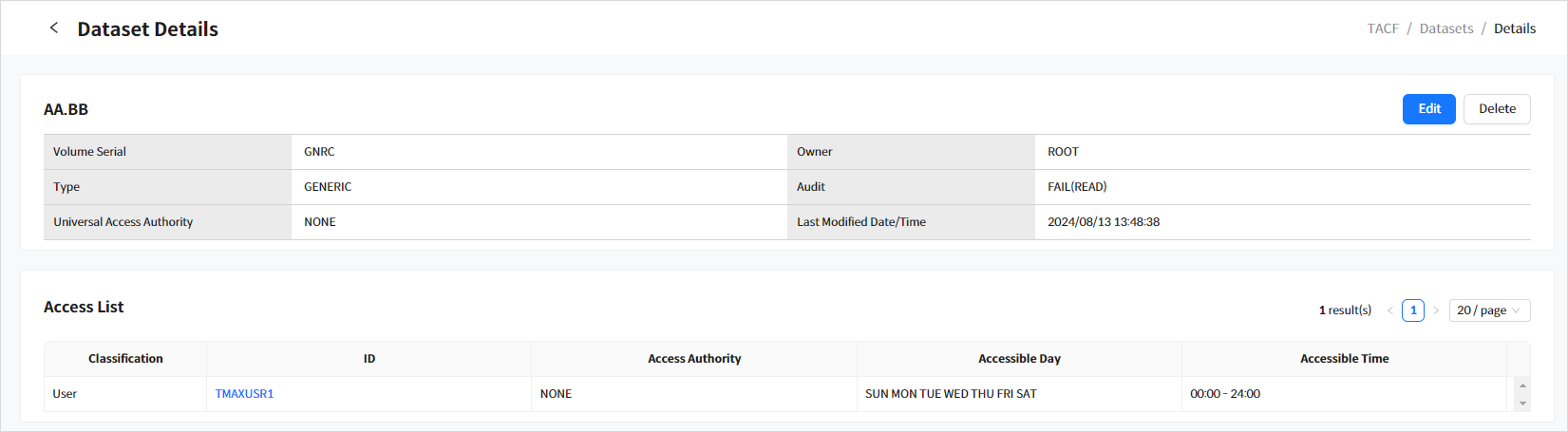
Task: Open Datasets from the breadcrumb trail
Action: point(1445,28)
